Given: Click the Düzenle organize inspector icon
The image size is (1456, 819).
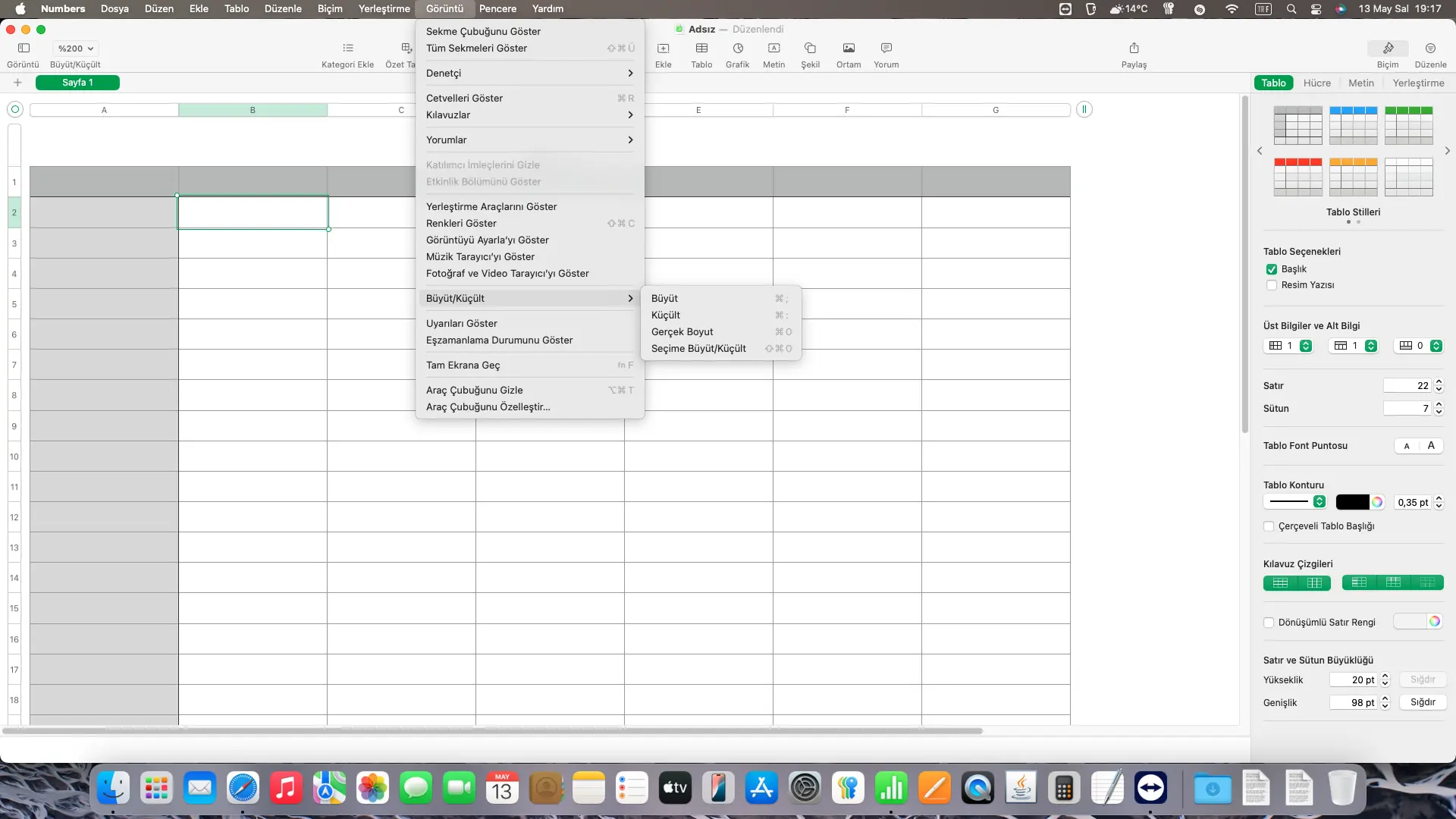Looking at the screenshot, I should (x=1430, y=48).
